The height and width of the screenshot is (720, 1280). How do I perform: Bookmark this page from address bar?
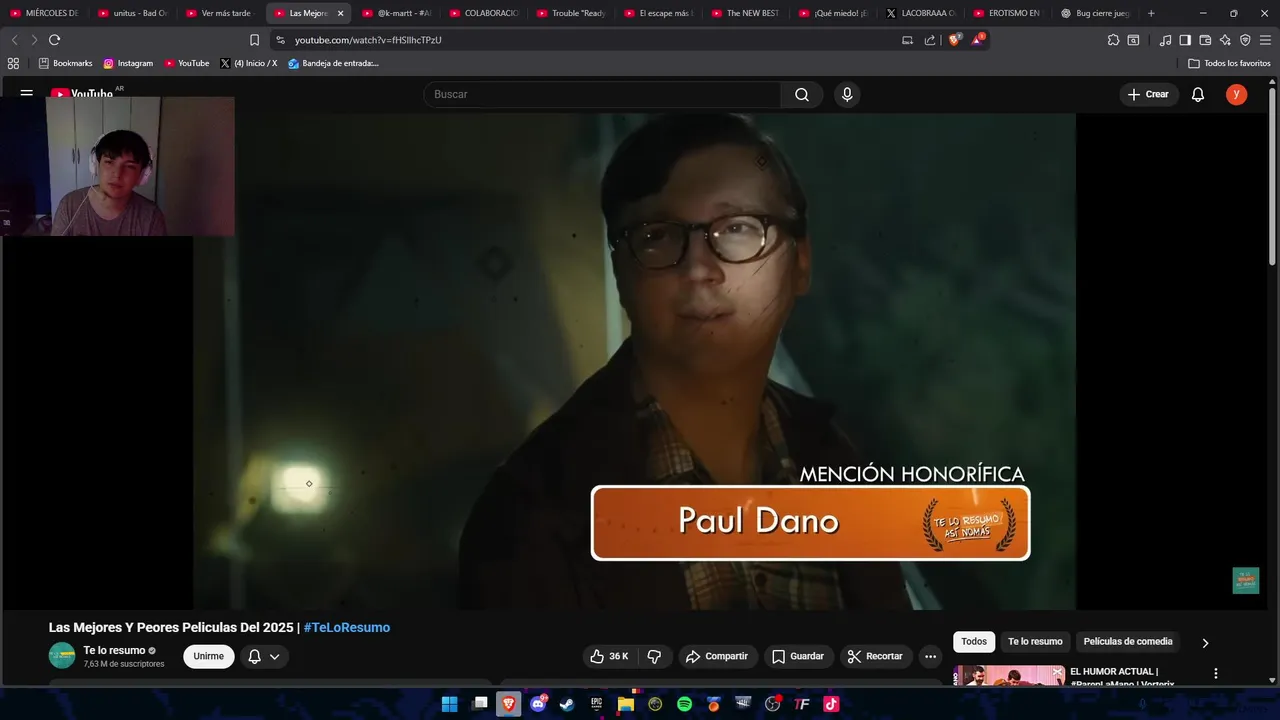click(x=254, y=40)
